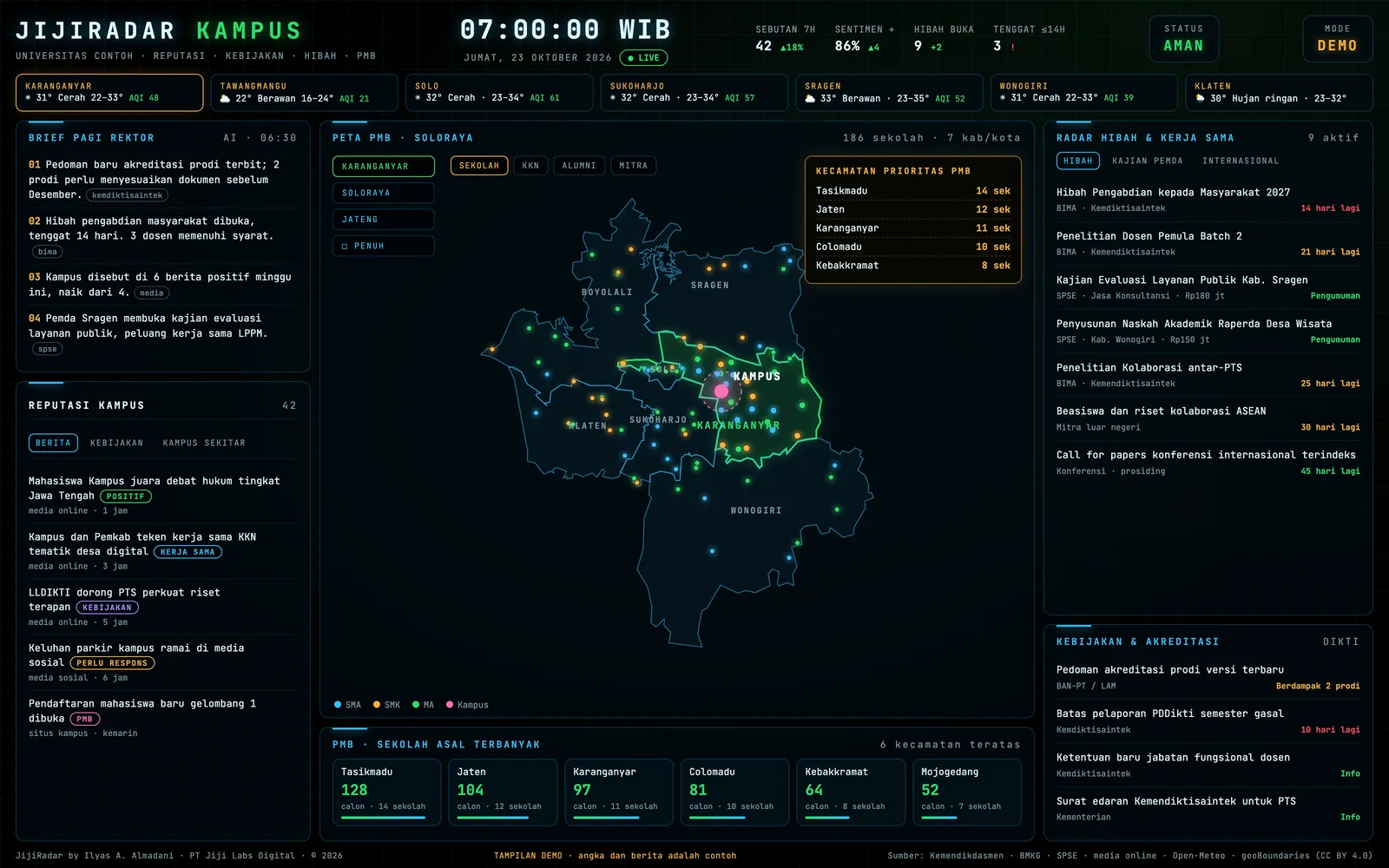Click the cloud icon in Sragen weather card

point(810,99)
